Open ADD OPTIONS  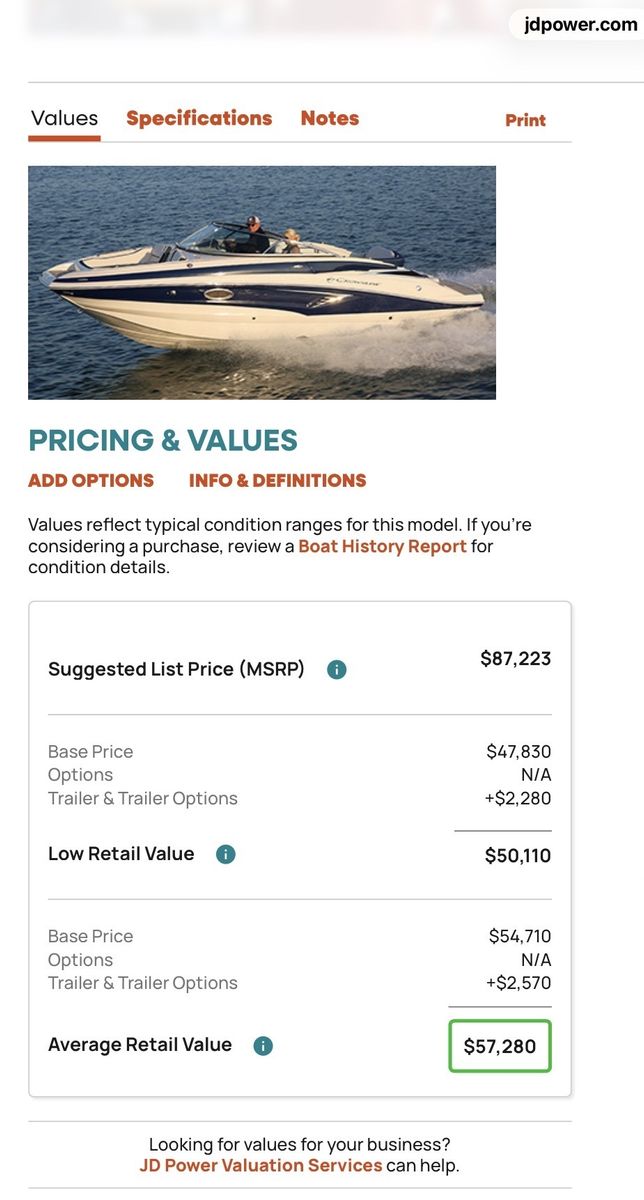[91, 481]
